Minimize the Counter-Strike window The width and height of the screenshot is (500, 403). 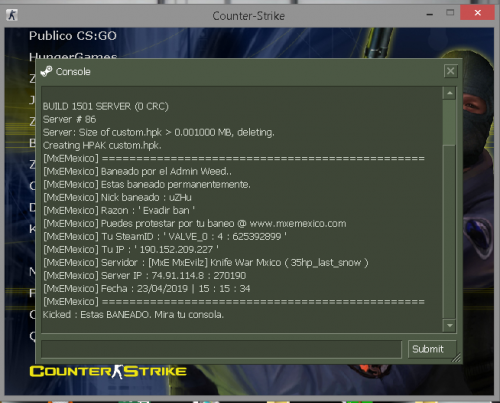click(x=430, y=14)
